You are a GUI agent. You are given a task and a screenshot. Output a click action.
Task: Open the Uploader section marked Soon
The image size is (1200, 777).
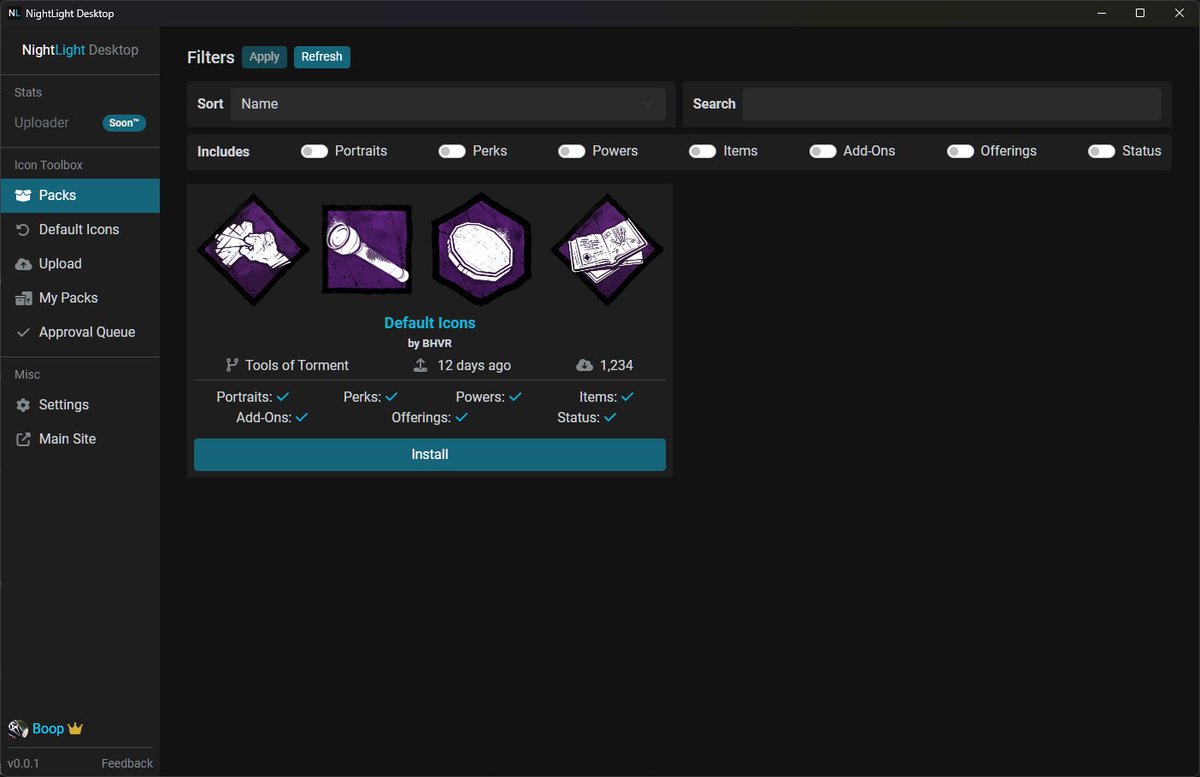(41, 122)
